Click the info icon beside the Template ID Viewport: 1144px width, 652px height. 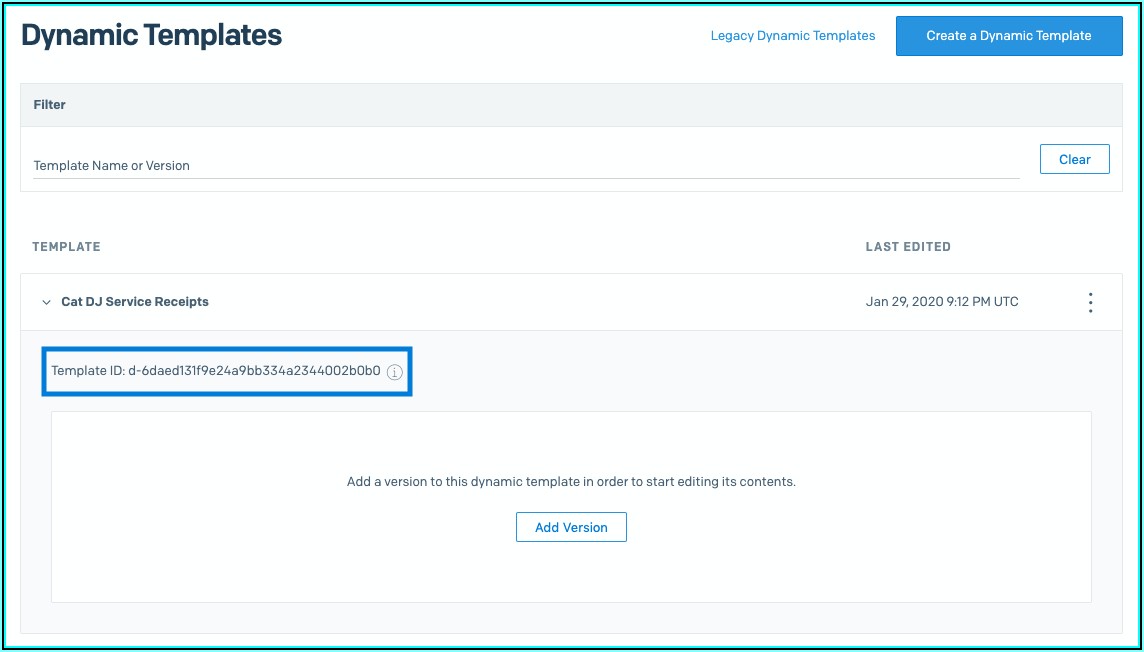pyautogui.click(x=394, y=372)
